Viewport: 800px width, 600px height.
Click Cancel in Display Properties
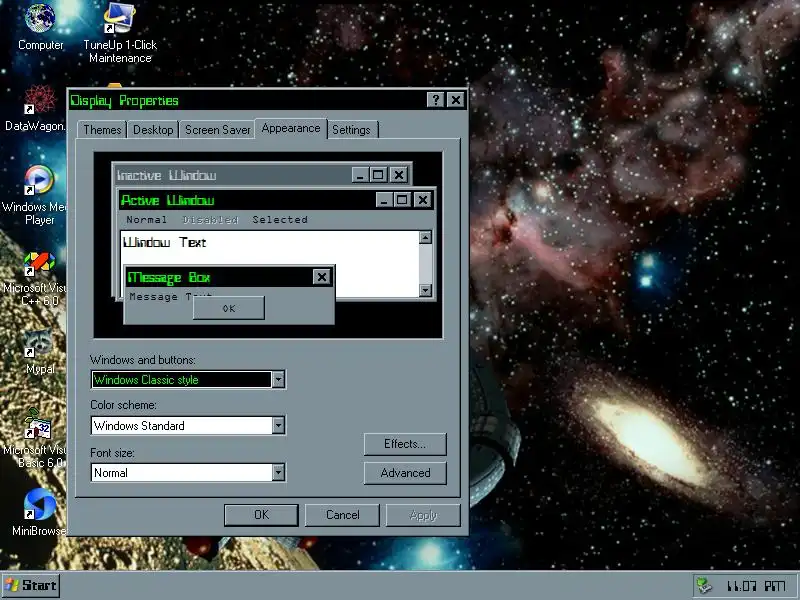click(342, 515)
